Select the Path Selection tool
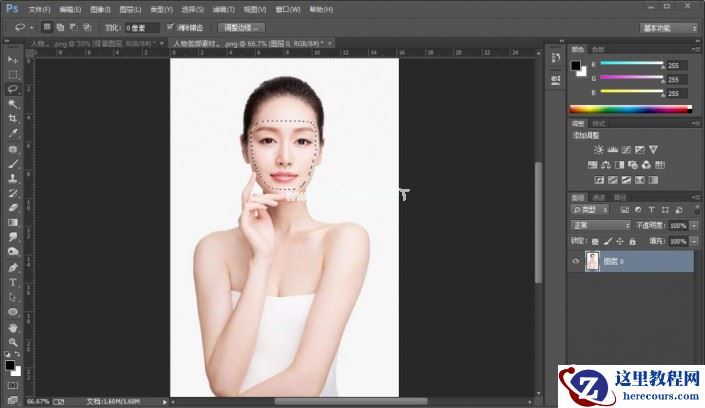The width and height of the screenshot is (705, 408). point(13,297)
